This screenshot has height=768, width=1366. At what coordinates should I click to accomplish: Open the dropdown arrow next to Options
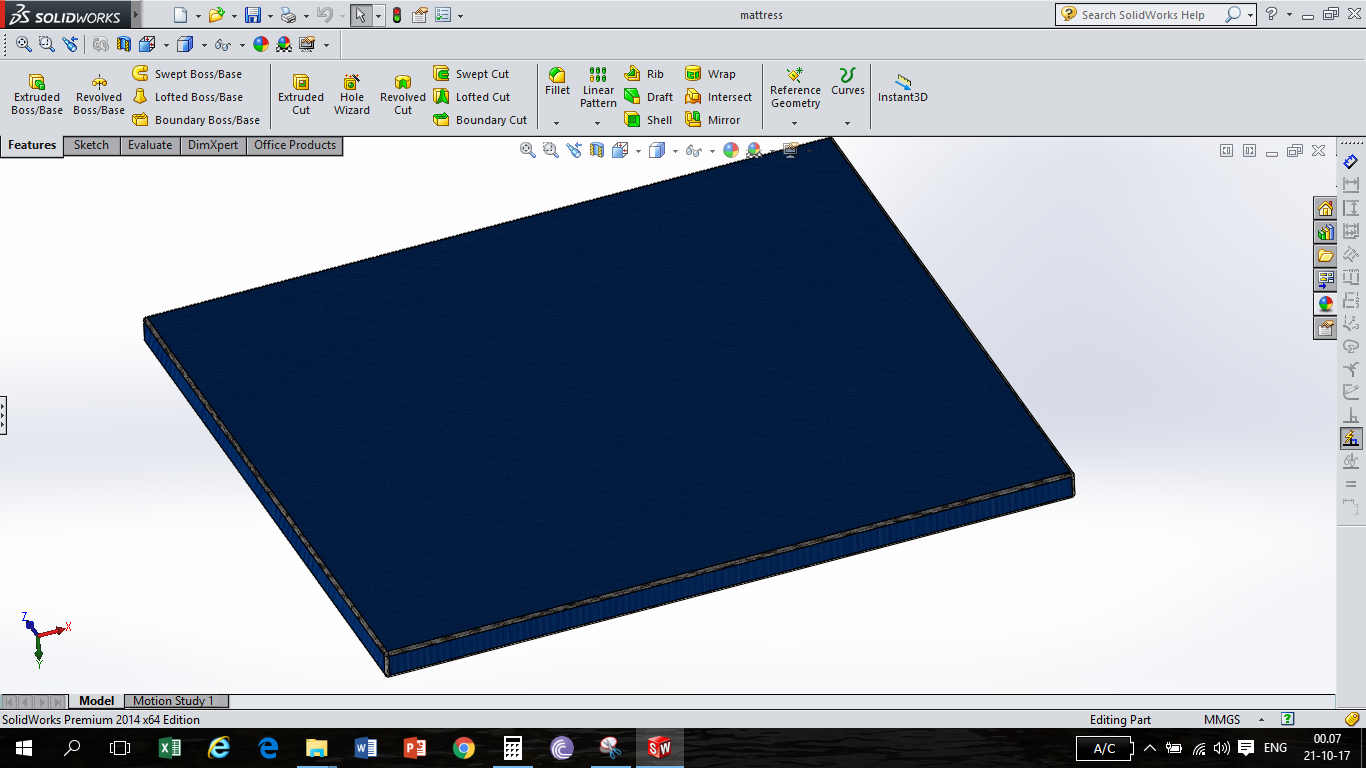click(459, 16)
